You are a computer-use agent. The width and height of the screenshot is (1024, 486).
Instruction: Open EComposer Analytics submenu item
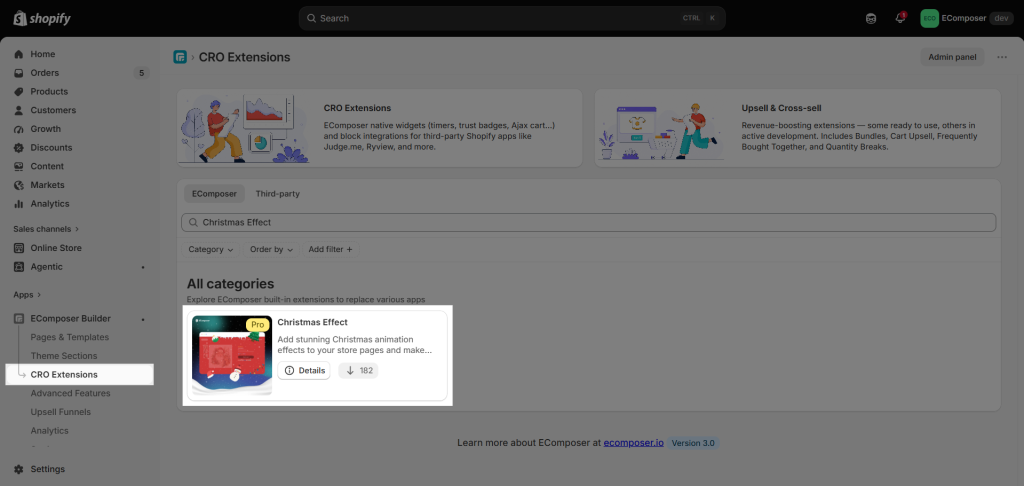[x=50, y=431]
